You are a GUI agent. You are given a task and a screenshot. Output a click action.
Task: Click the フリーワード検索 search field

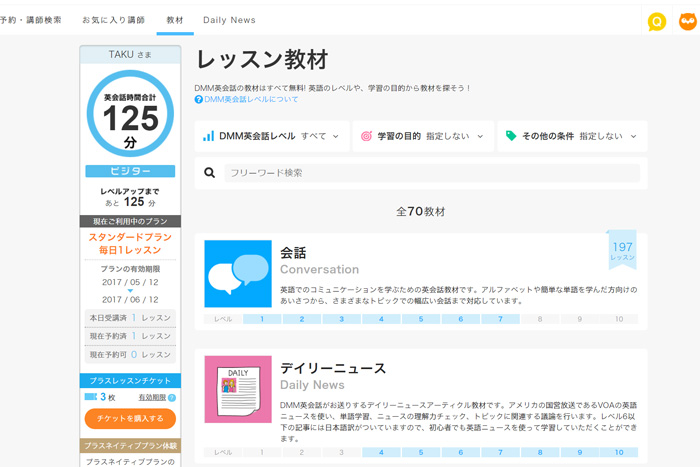(x=431, y=173)
